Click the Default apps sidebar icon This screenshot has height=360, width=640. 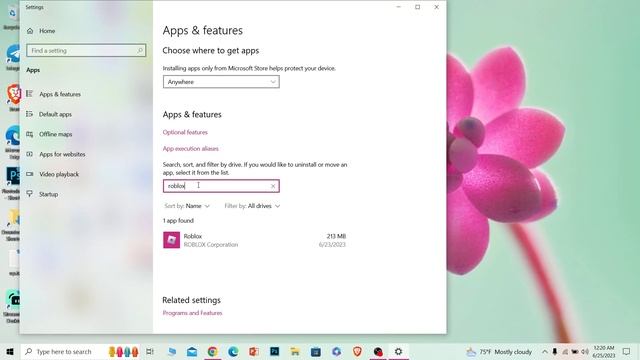coord(29,114)
